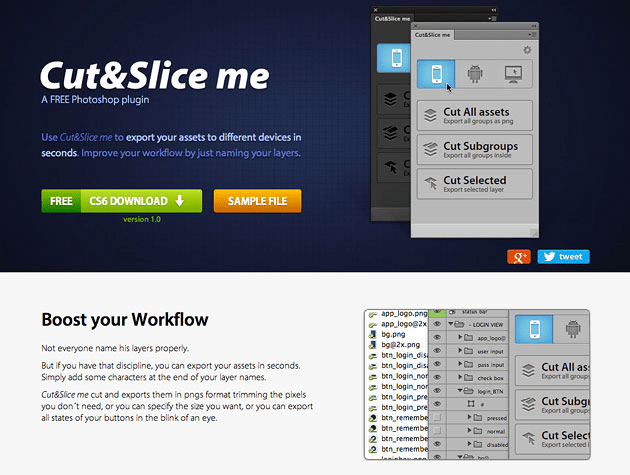Image resolution: width=630 pixels, height=475 pixels.
Task: Click the 'version 1.0' label
Action: pyautogui.click(x=142, y=219)
